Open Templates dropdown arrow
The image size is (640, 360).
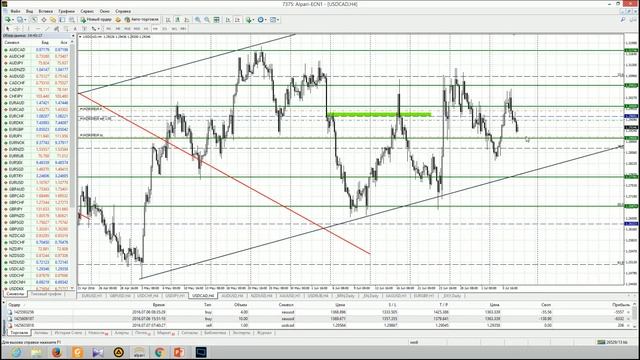click(278, 20)
